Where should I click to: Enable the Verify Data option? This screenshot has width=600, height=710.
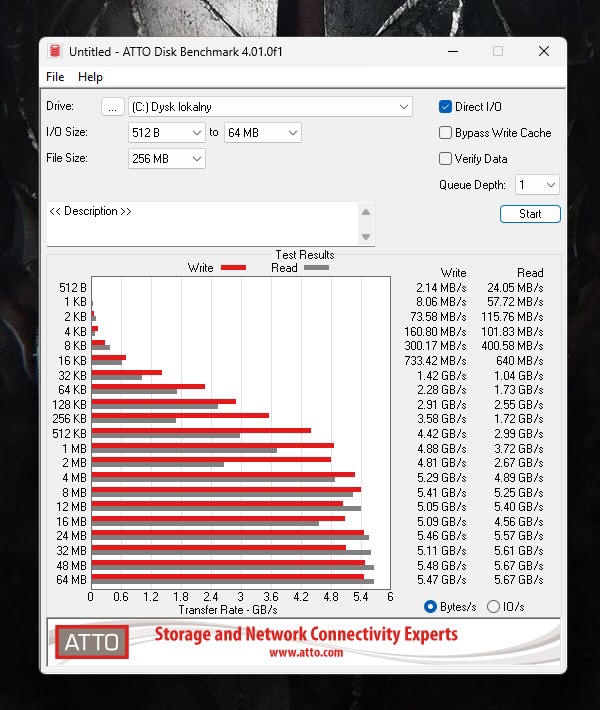[x=446, y=159]
